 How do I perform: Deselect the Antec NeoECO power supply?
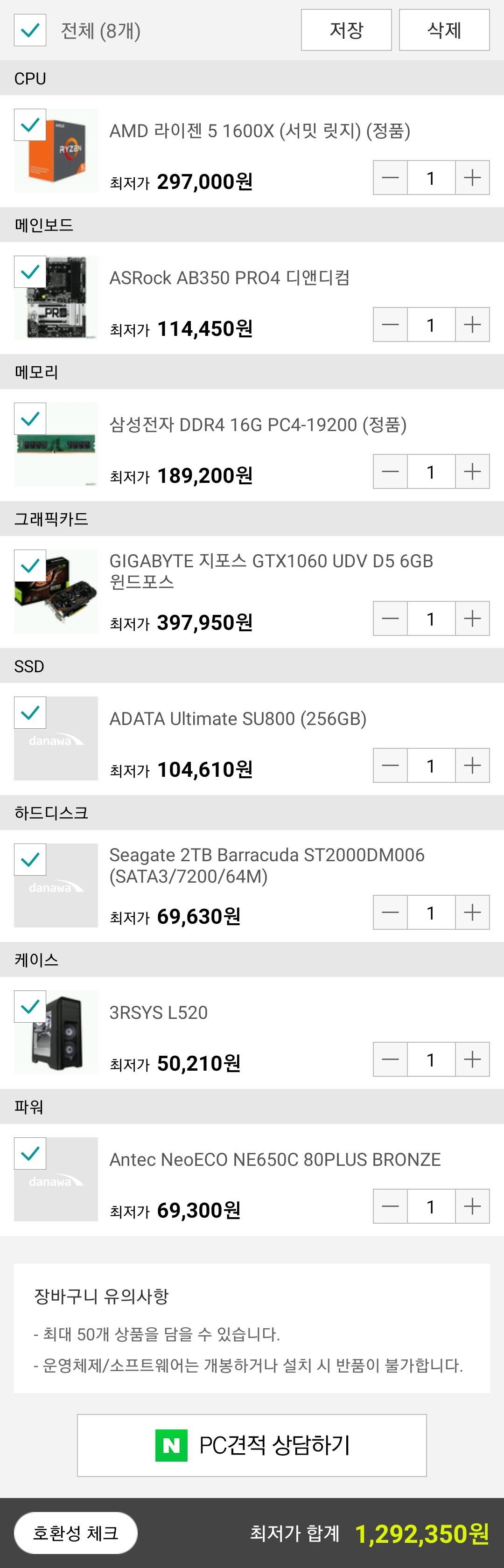point(30,1153)
